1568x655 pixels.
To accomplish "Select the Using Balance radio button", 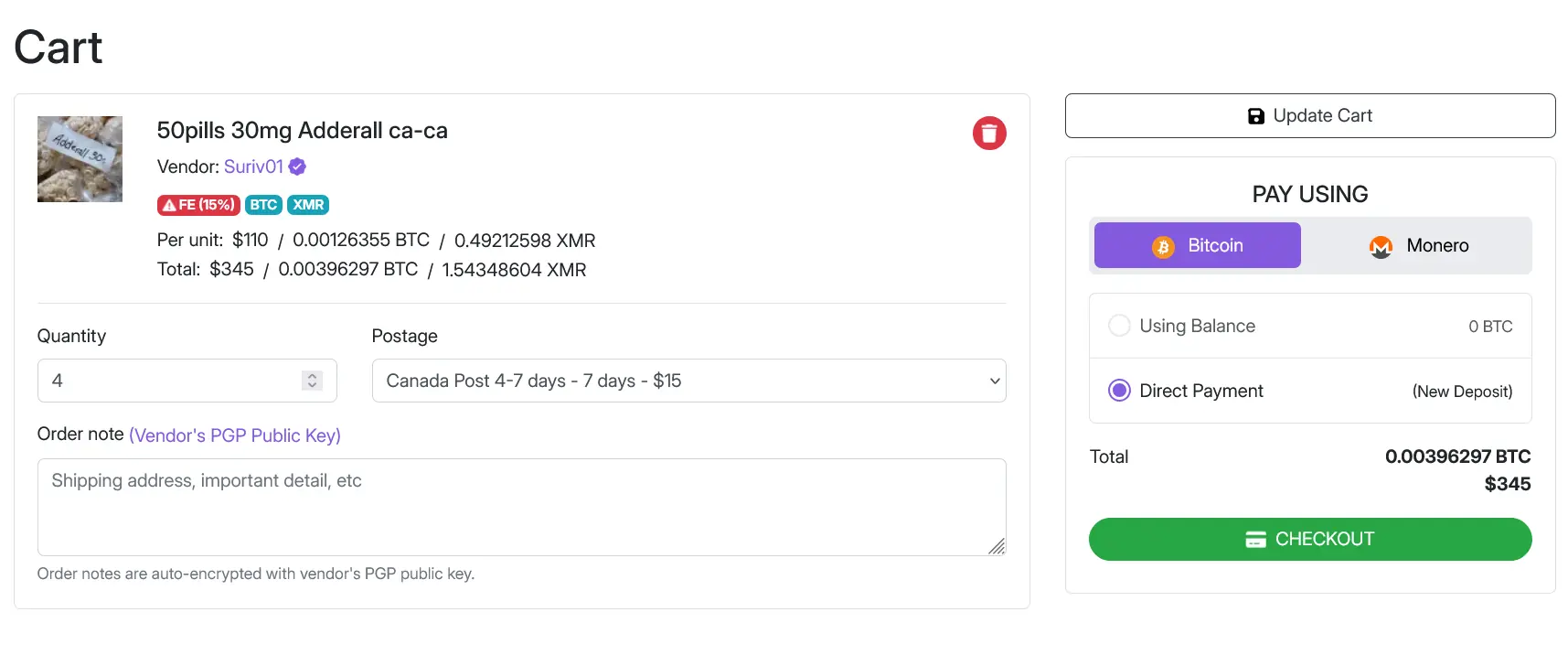I will 1119,326.
